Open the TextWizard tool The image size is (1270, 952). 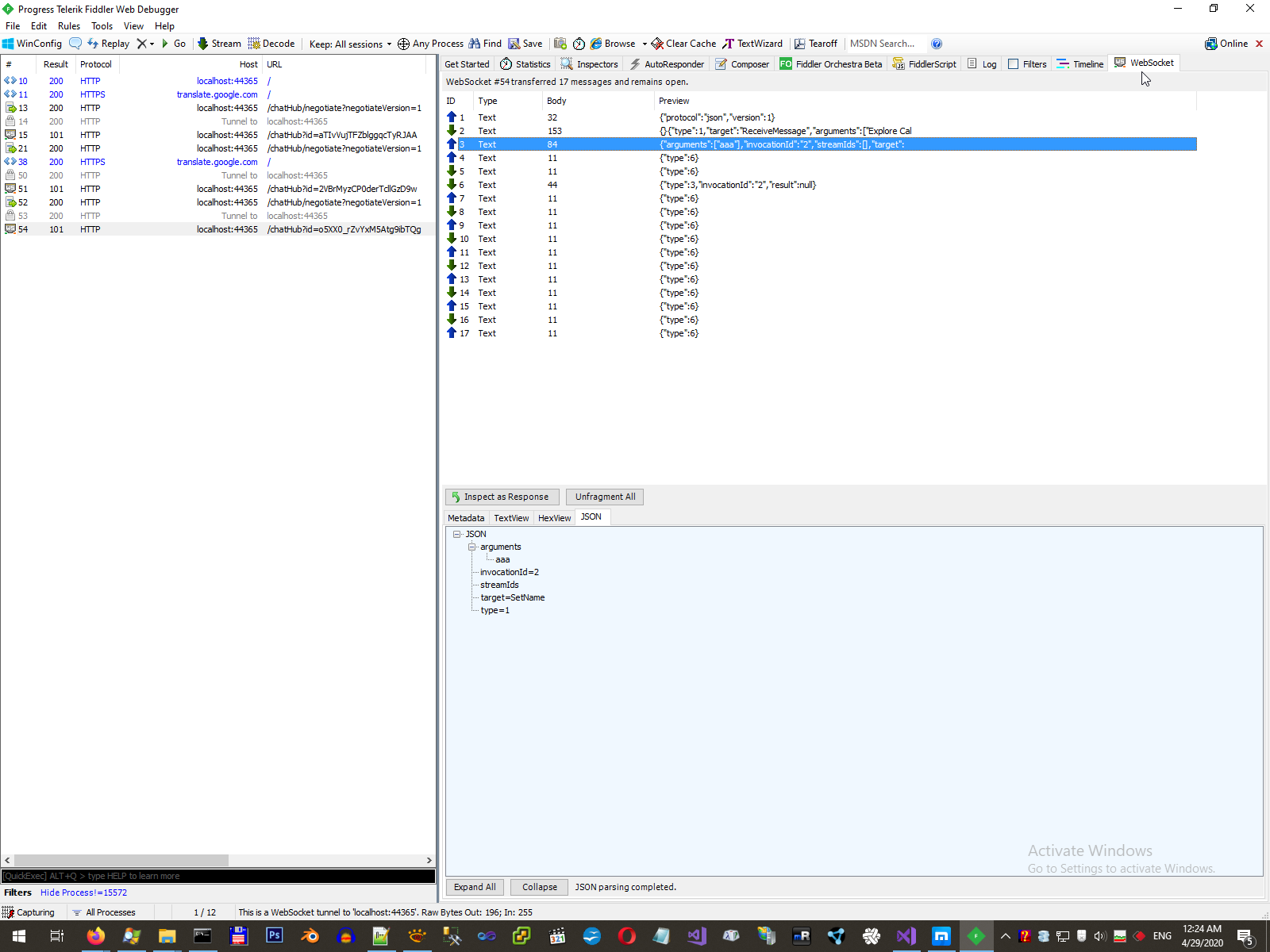(752, 44)
